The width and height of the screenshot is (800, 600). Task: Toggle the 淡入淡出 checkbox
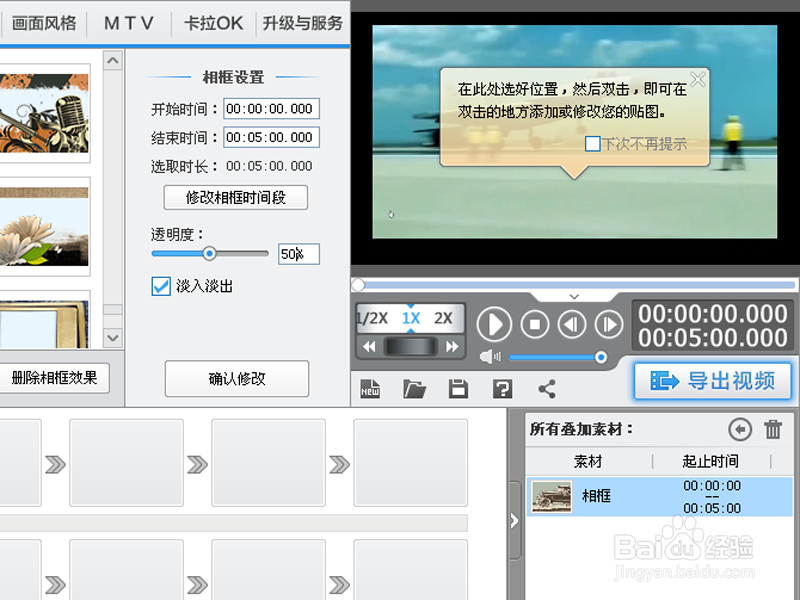161,286
